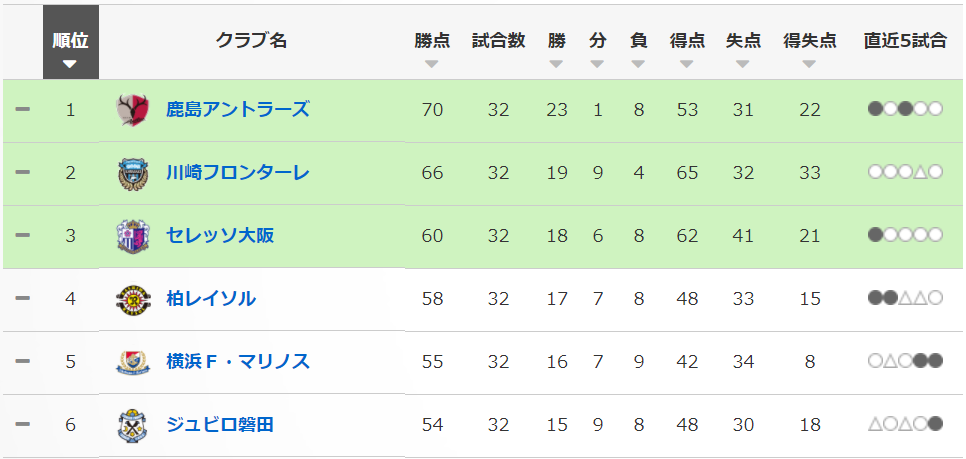Sort table by 得失点 column arrow

[x=809, y=64]
